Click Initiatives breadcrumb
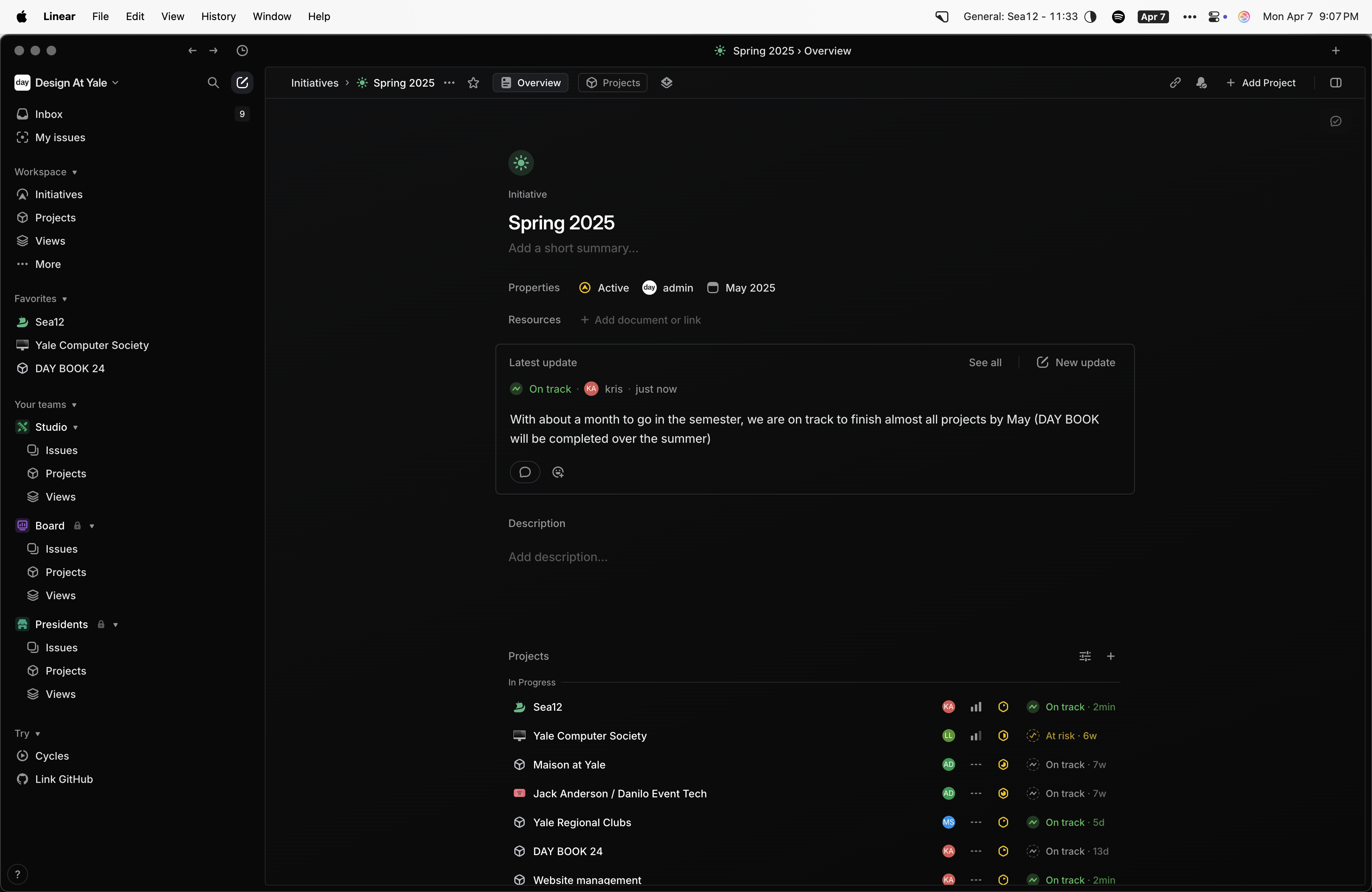The width and height of the screenshot is (1372, 892). [315, 82]
